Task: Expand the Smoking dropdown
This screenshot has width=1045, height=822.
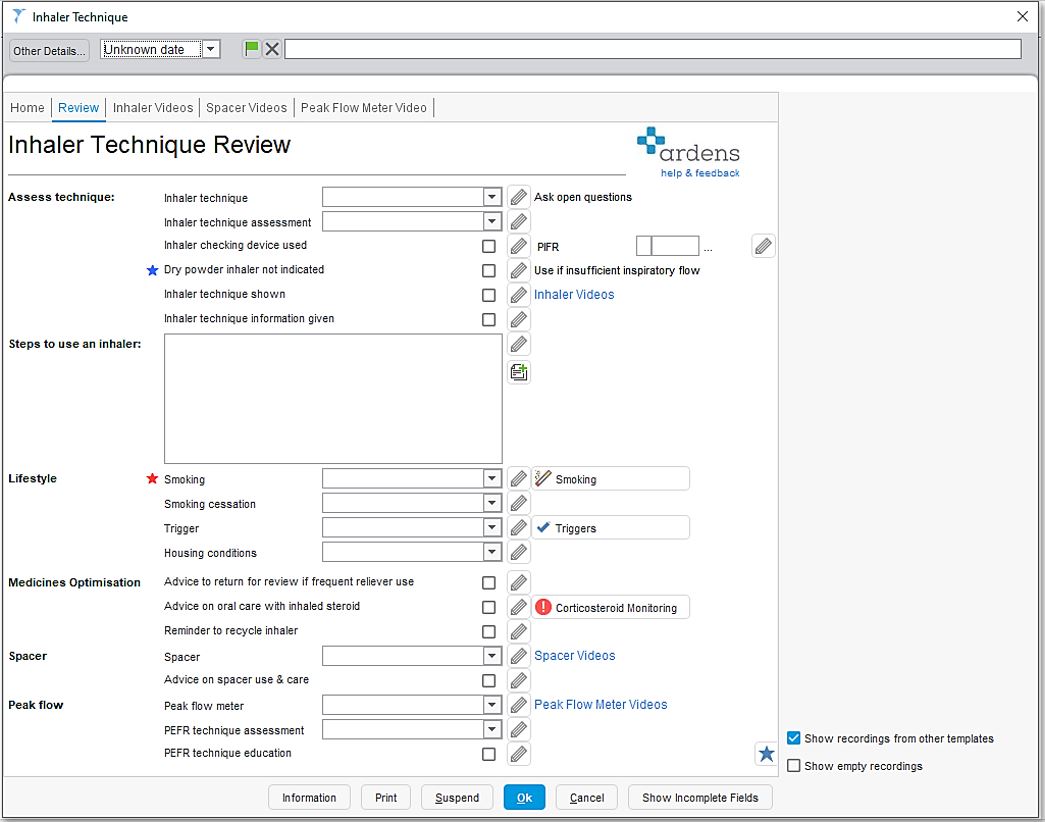Action: 491,478
